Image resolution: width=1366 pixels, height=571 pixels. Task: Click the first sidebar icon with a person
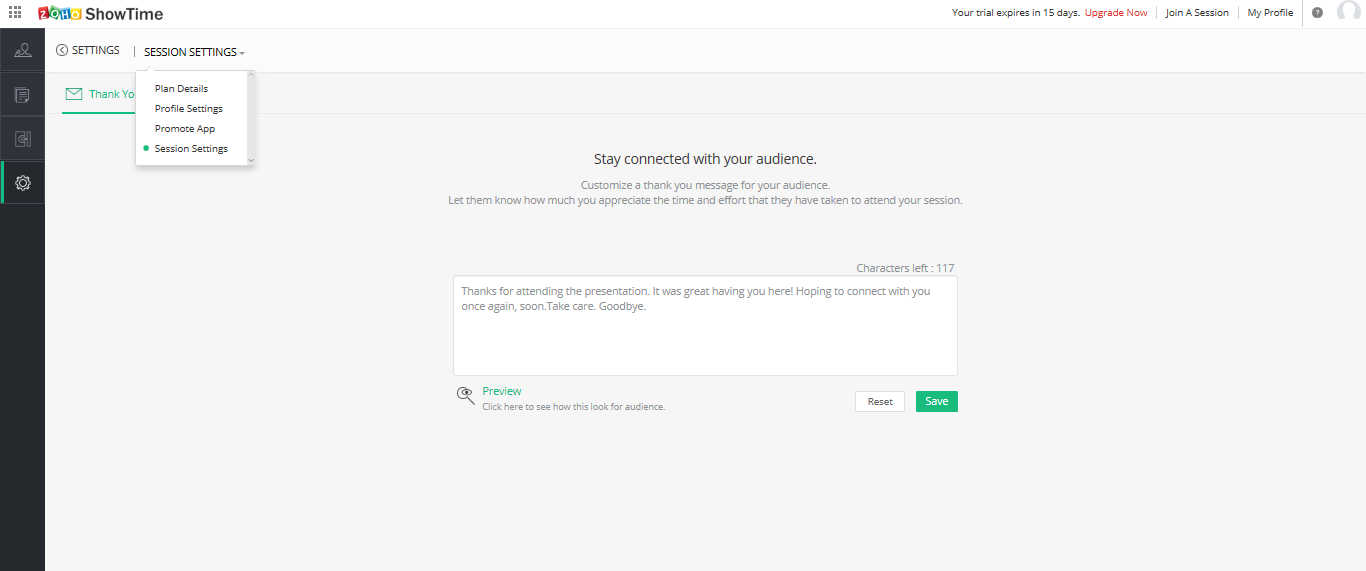pos(22,50)
